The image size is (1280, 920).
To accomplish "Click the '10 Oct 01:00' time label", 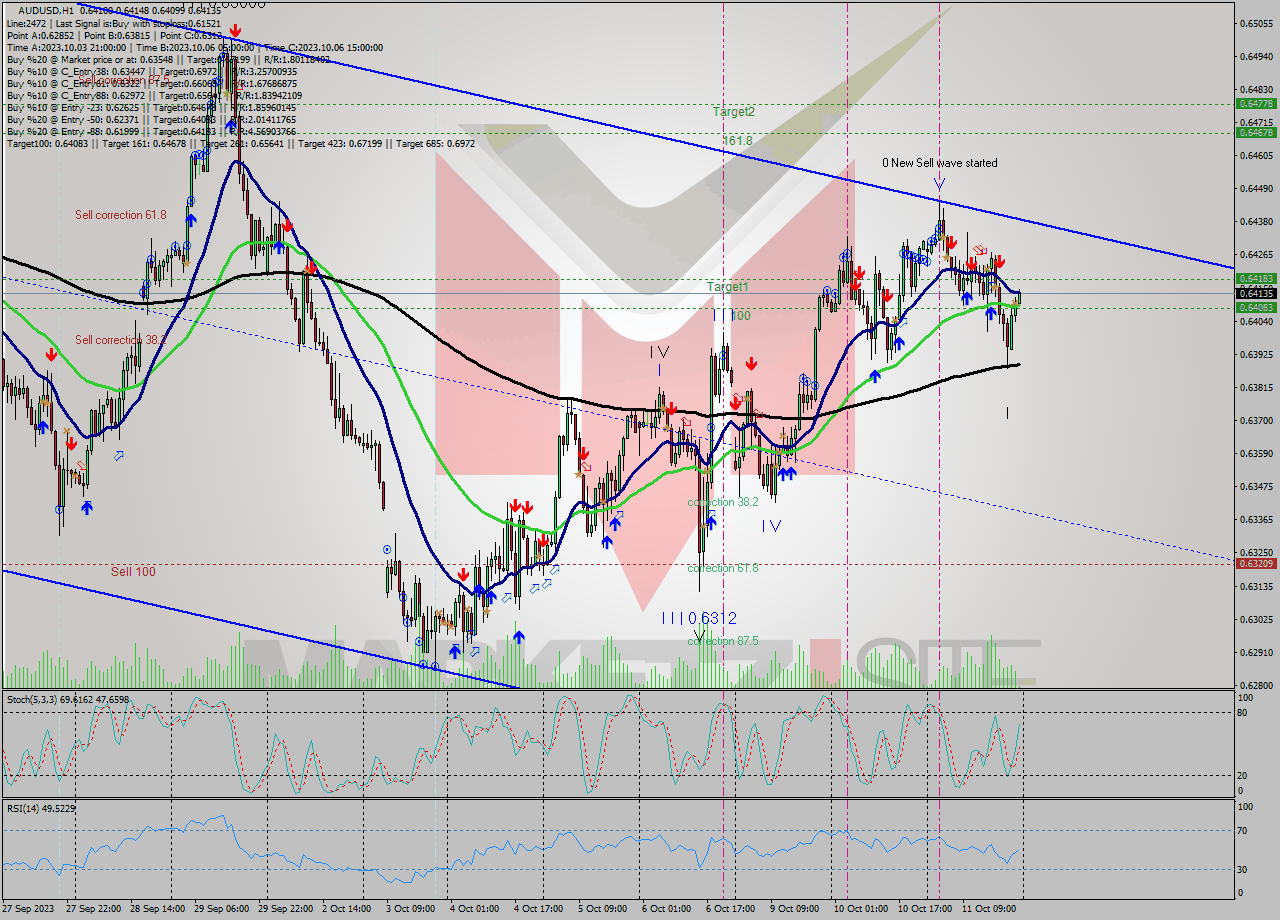I will [x=861, y=909].
